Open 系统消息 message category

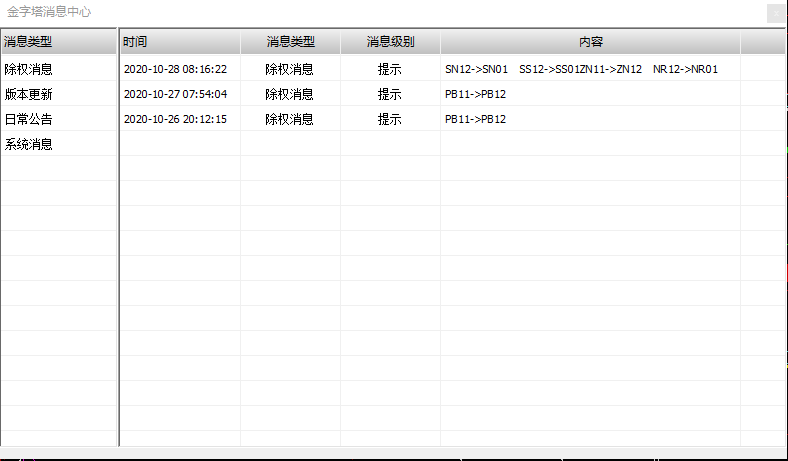coord(28,144)
